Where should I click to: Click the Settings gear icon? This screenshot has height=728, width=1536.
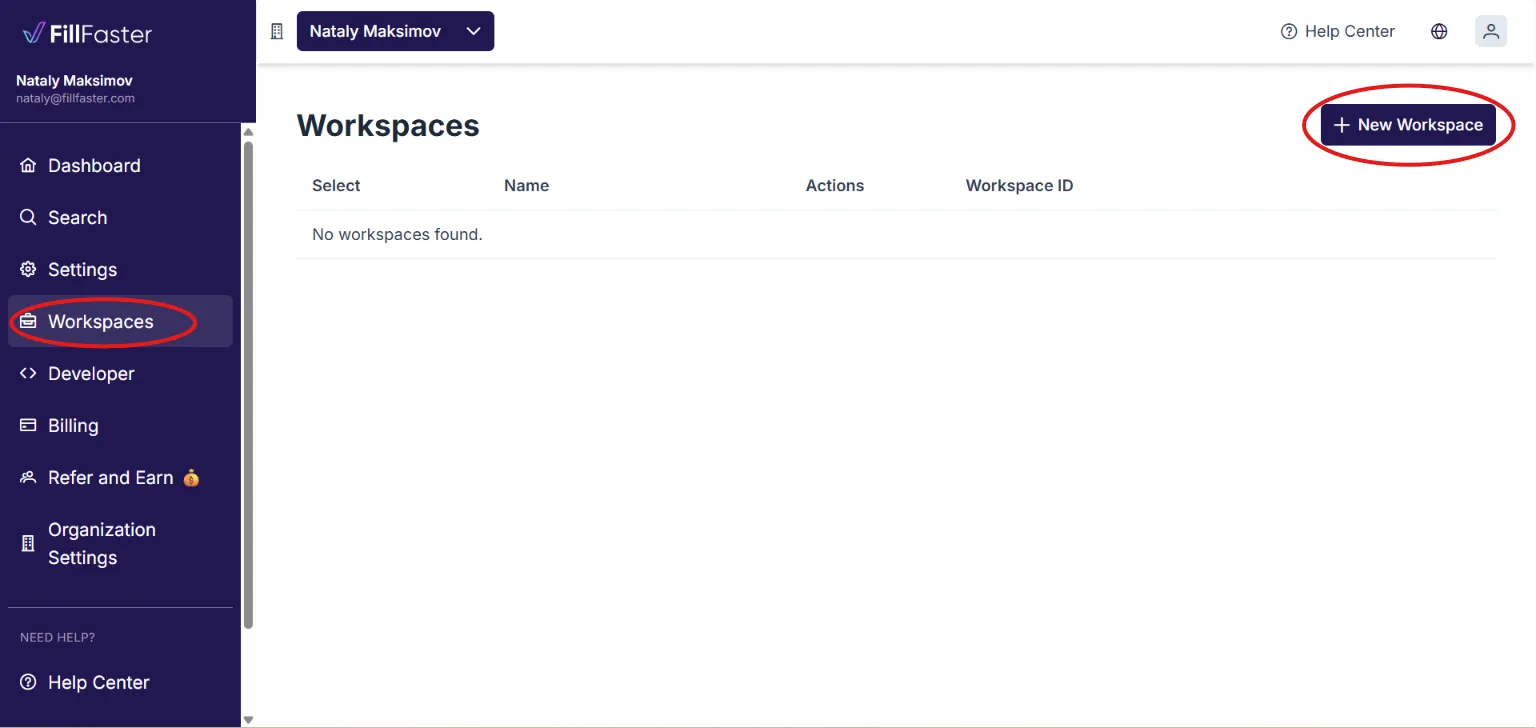pos(28,270)
